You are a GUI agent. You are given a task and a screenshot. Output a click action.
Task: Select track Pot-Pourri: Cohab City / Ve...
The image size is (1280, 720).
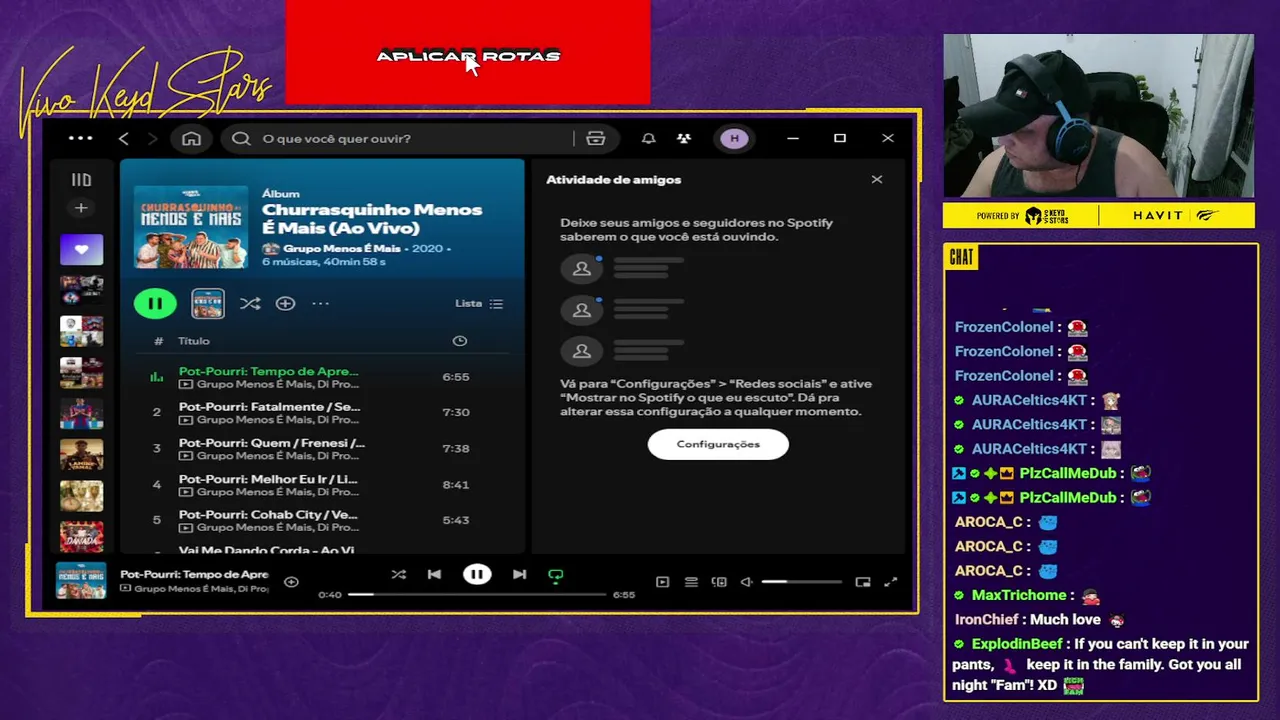[x=268, y=515]
